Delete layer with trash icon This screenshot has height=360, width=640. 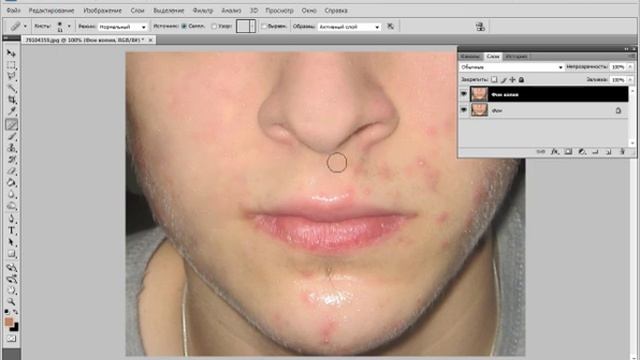[622, 151]
